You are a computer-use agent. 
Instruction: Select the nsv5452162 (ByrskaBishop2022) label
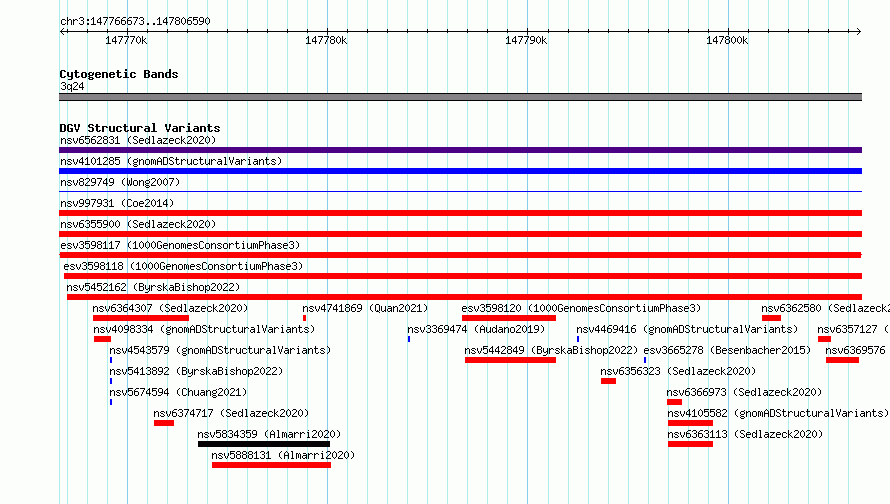[x=153, y=287]
